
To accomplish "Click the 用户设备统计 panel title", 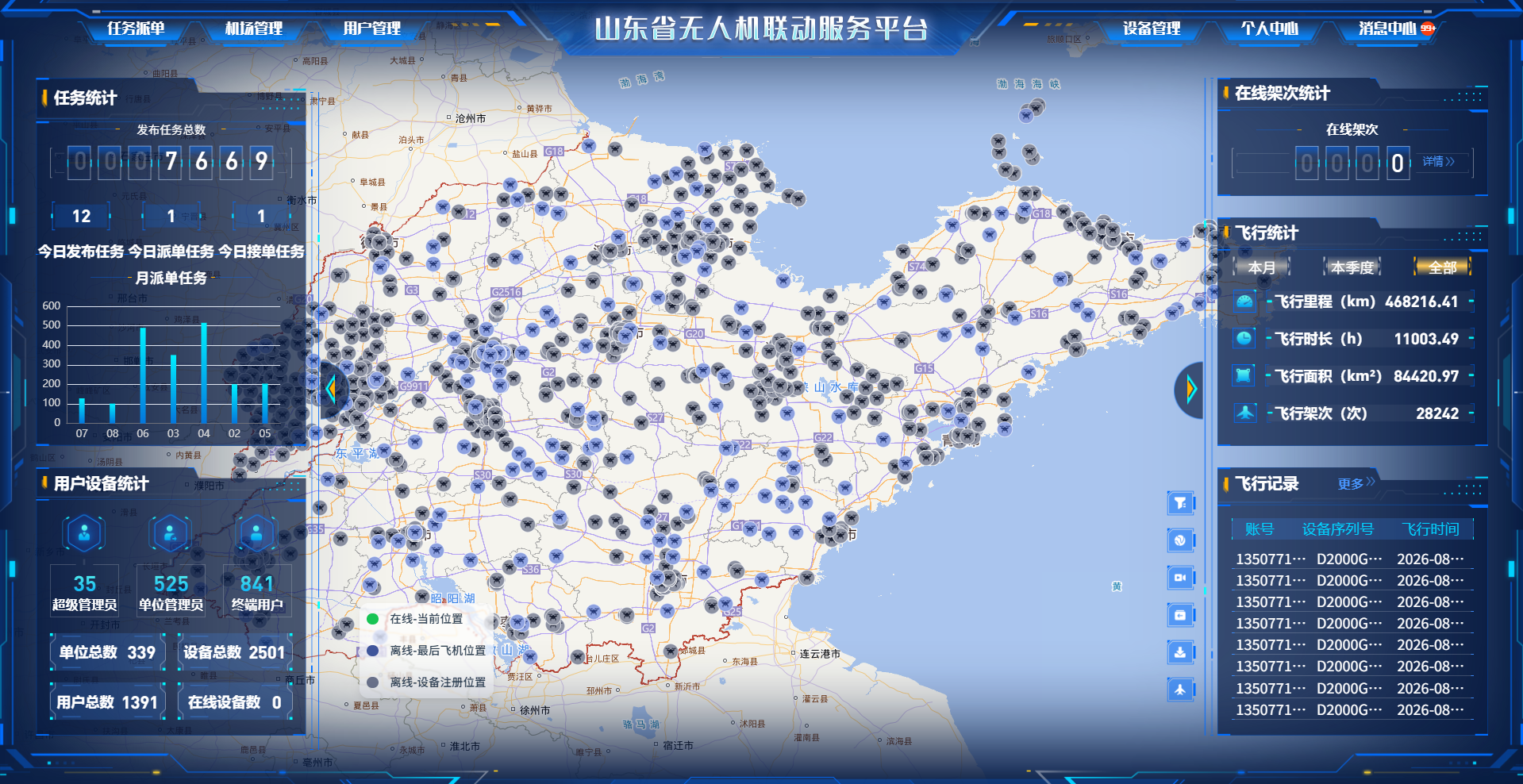I will [x=101, y=483].
